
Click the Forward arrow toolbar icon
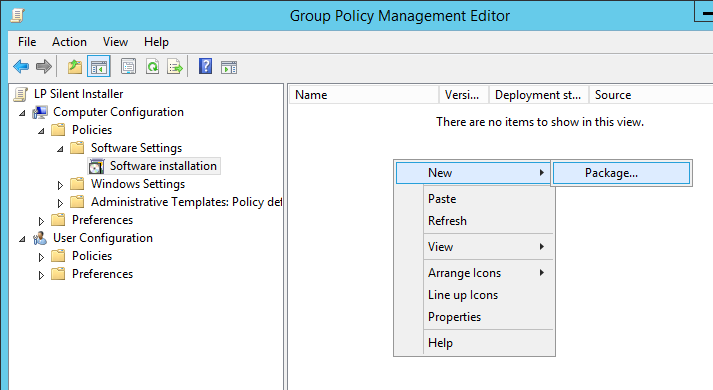pyautogui.click(x=44, y=67)
